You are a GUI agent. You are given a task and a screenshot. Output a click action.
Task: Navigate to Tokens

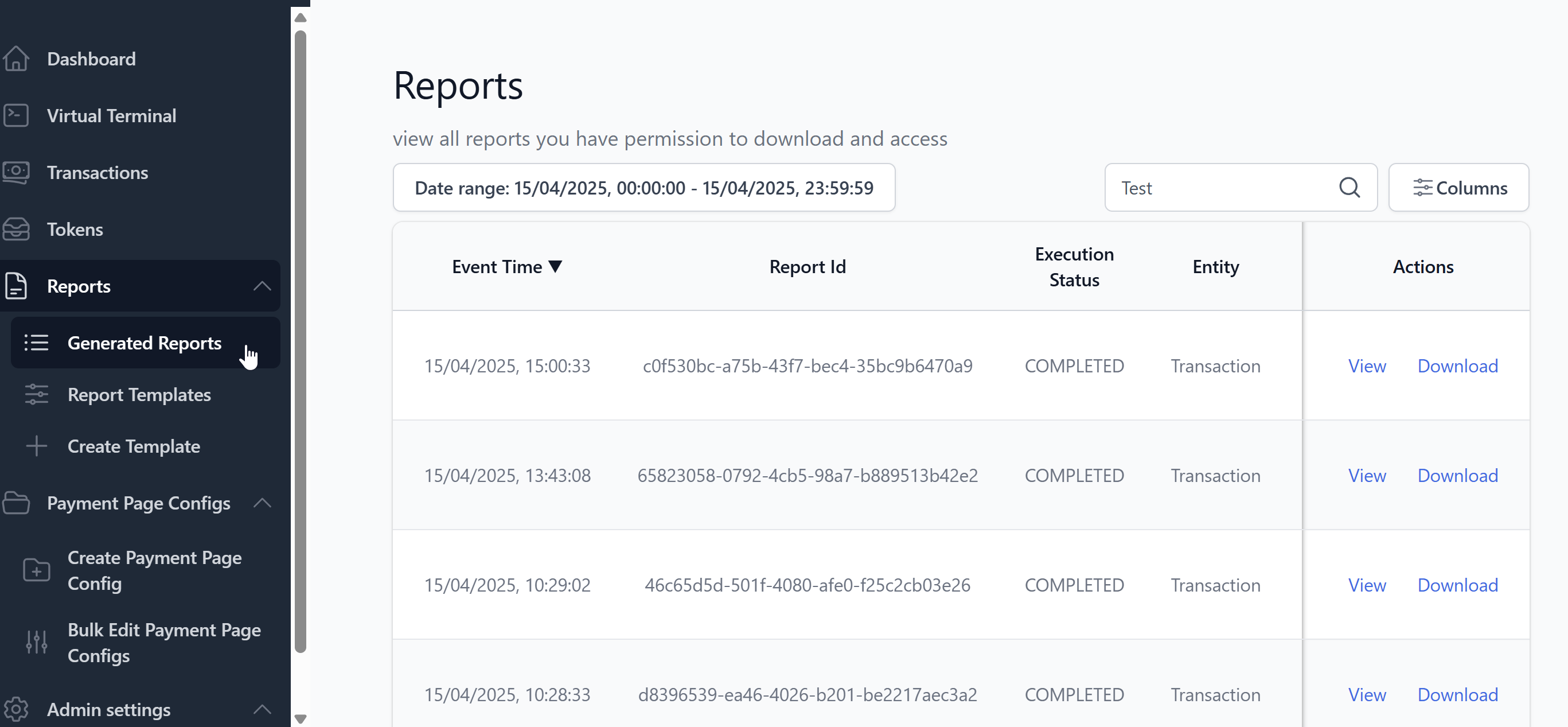coord(75,230)
